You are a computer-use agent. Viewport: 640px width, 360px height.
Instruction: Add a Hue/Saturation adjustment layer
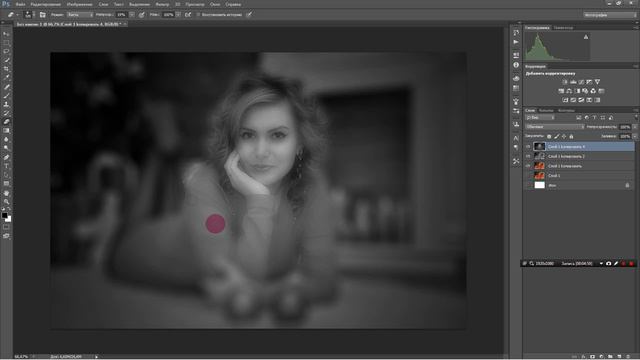[561, 91]
